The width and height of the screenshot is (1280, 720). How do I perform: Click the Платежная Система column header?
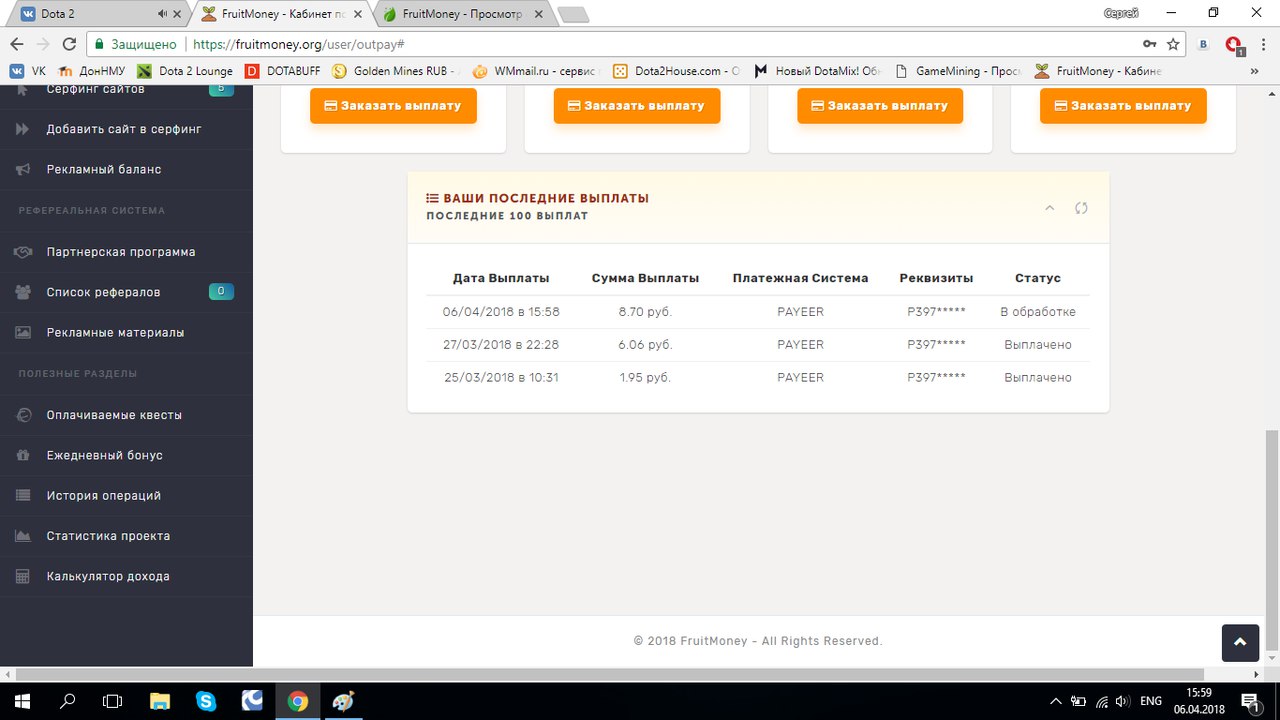800,278
